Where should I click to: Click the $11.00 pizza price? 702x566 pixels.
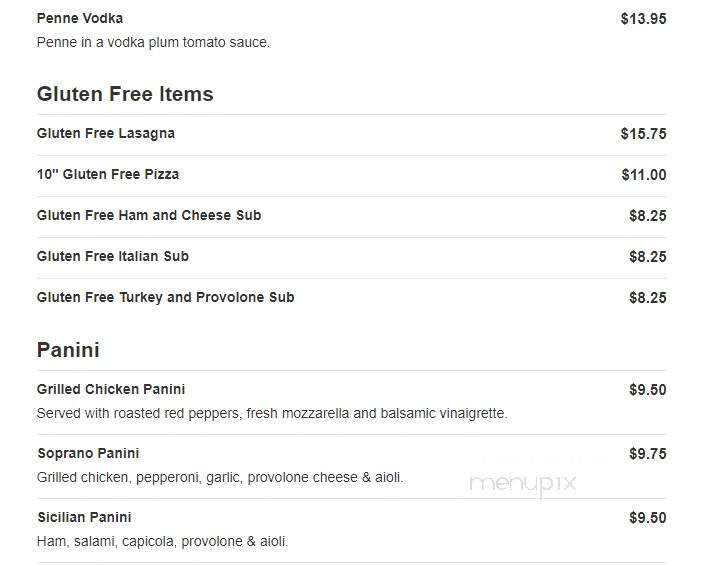(644, 175)
